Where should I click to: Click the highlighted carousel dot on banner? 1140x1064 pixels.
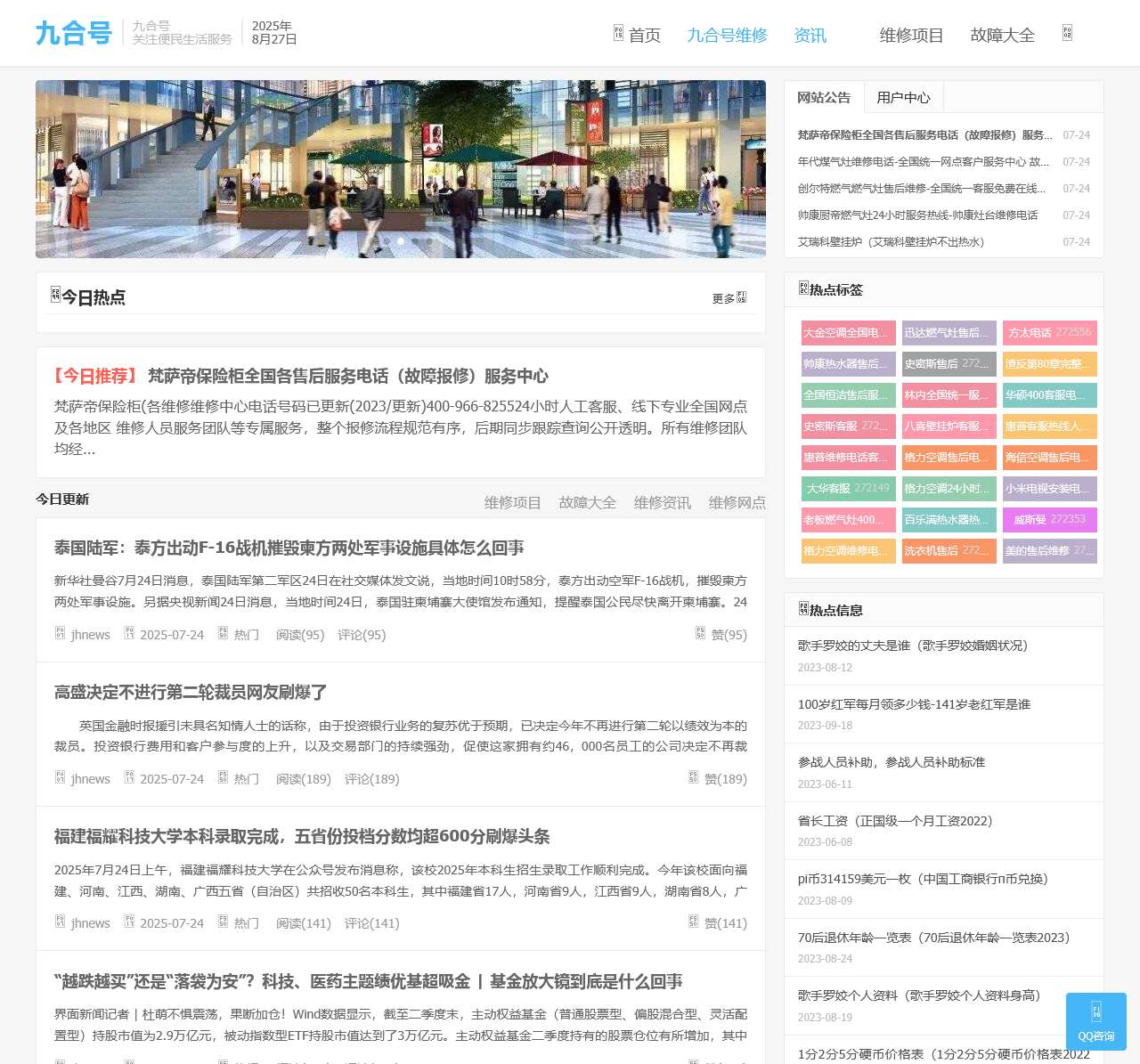point(401,241)
